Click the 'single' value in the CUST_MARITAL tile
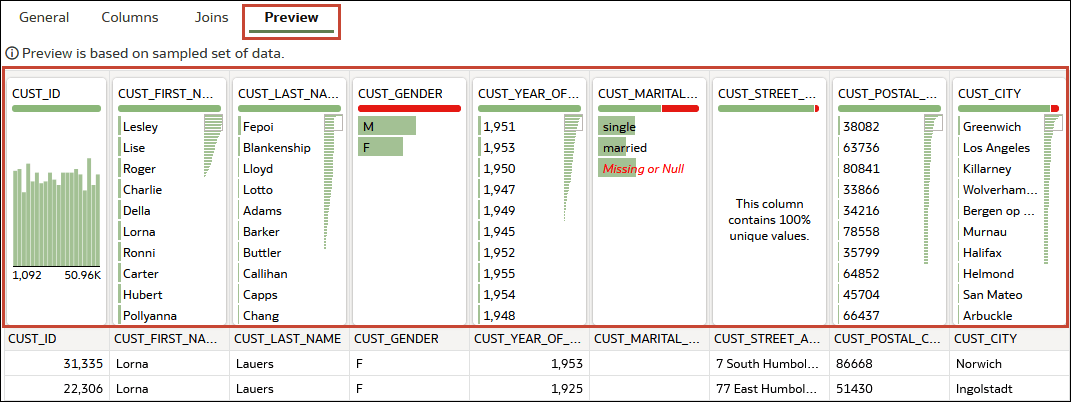The height and width of the screenshot is (402, 1071). point(616,126)
